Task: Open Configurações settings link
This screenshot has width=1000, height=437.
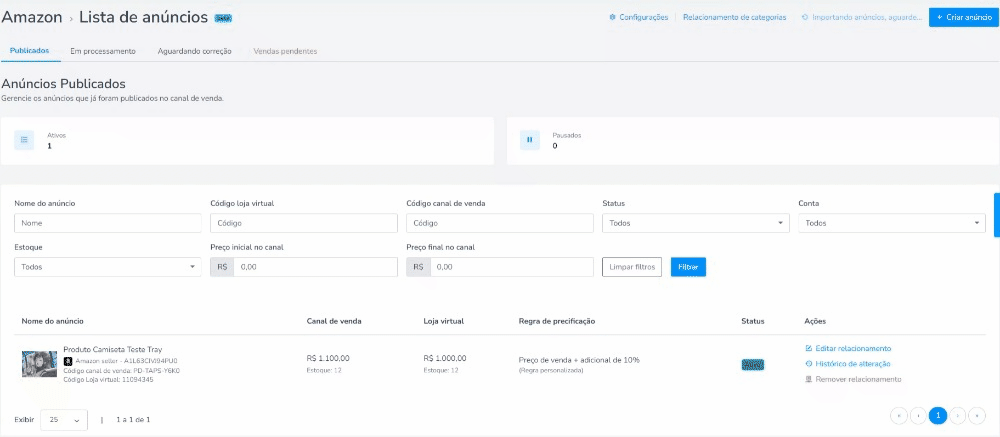Action: click(x=638, y=17)
